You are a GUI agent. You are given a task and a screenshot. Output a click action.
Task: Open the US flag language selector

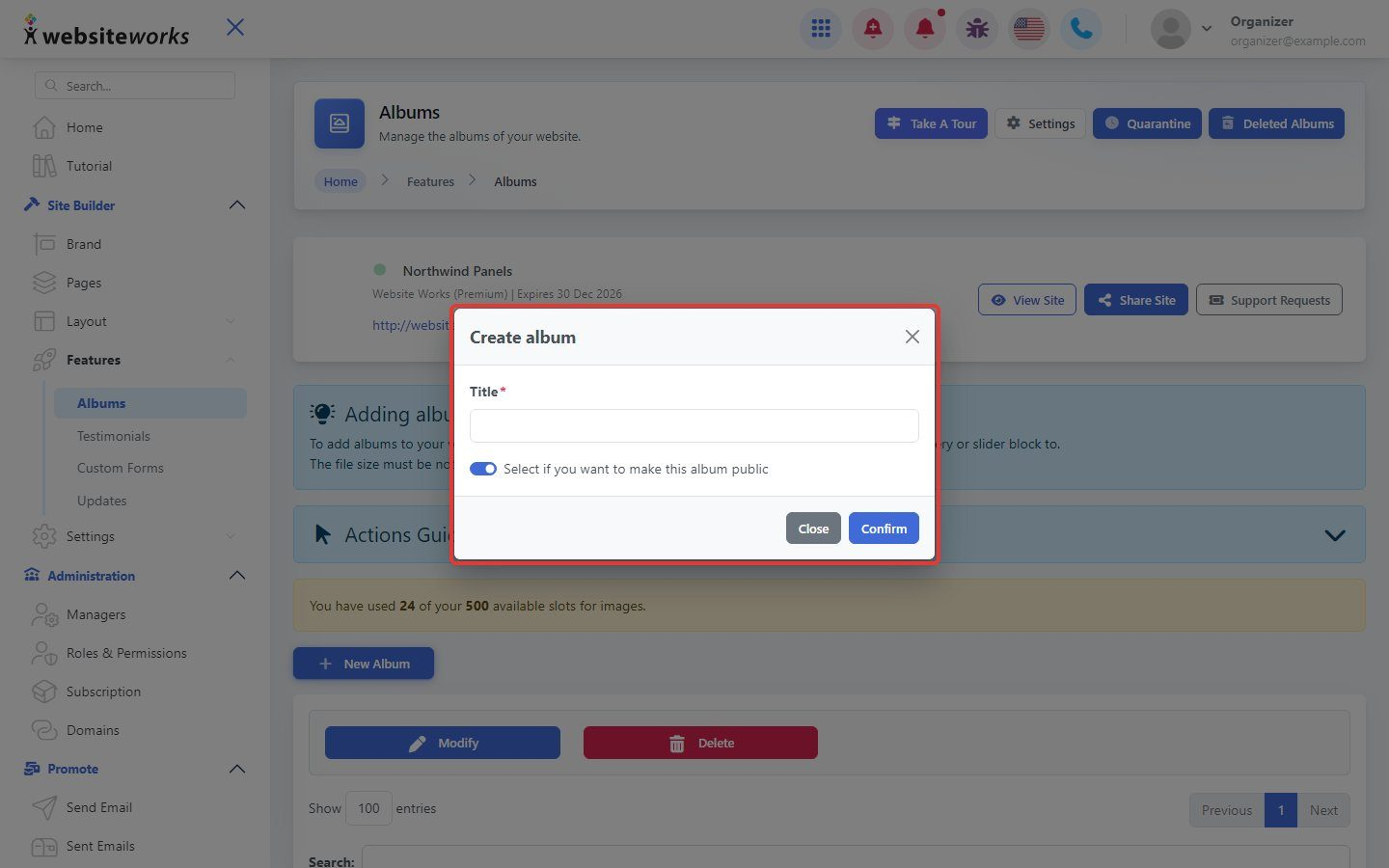coord(1029,29)
